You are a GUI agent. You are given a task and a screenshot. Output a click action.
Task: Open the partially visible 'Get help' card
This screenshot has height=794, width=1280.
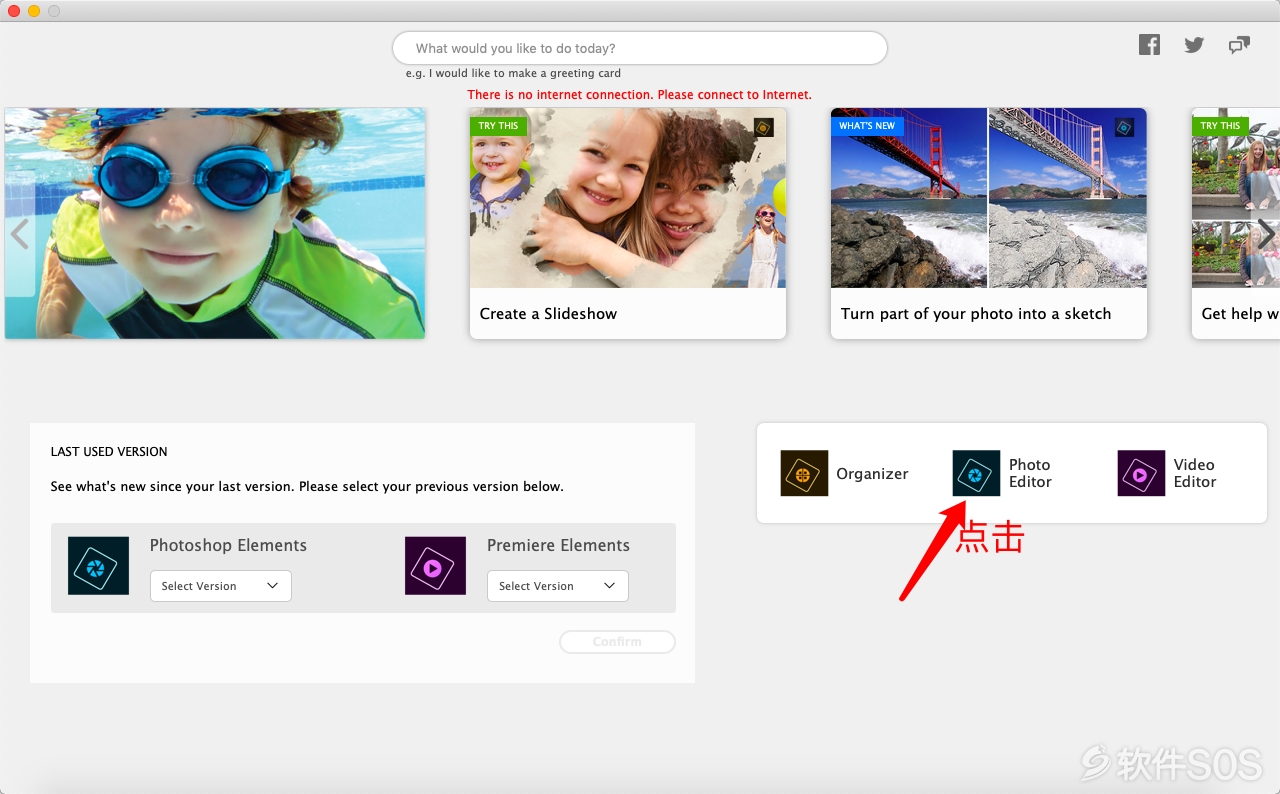[1236, 223]
